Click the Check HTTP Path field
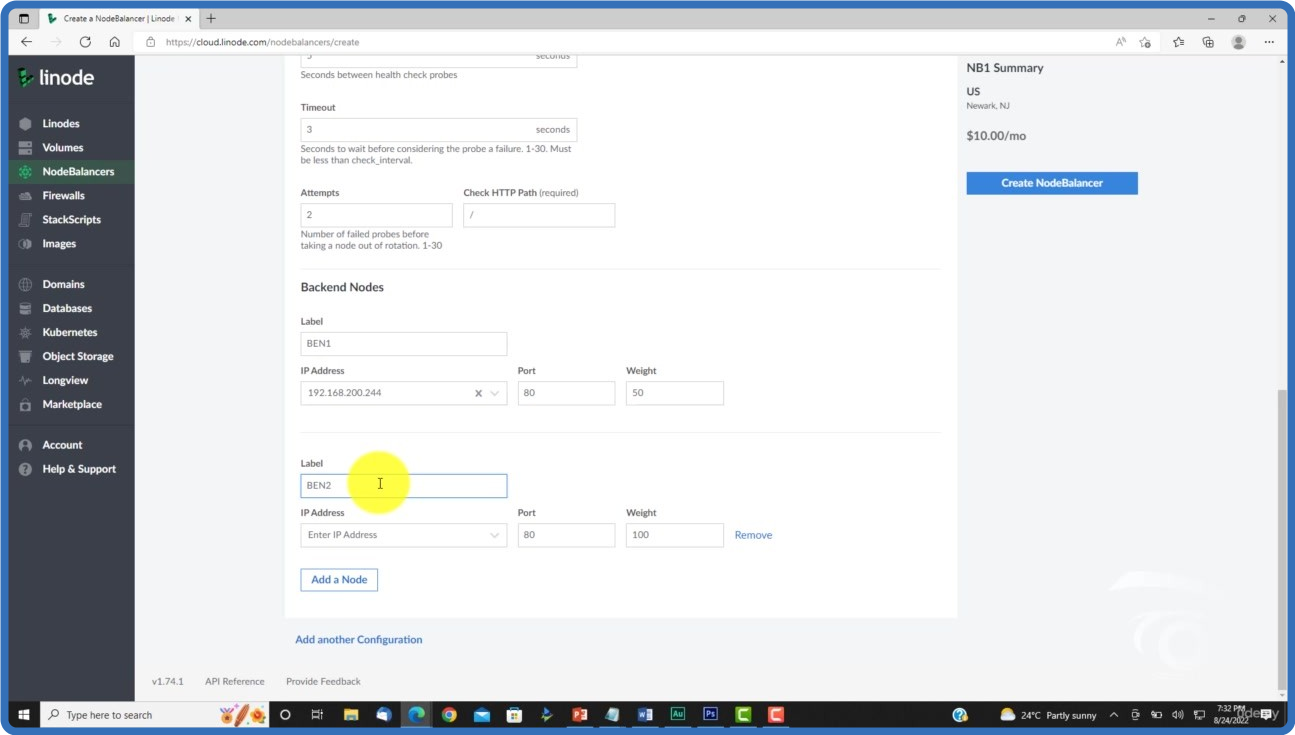 pyautogui.click(x=538, y=216)
